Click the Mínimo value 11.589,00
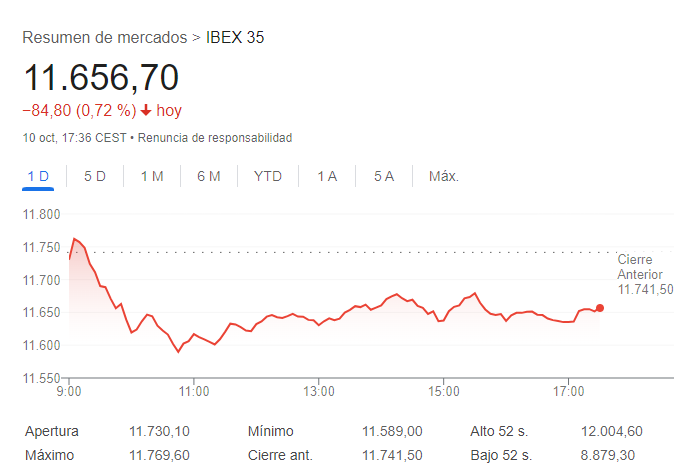Screen dimensions: 685x476 (x=392, y=432)
